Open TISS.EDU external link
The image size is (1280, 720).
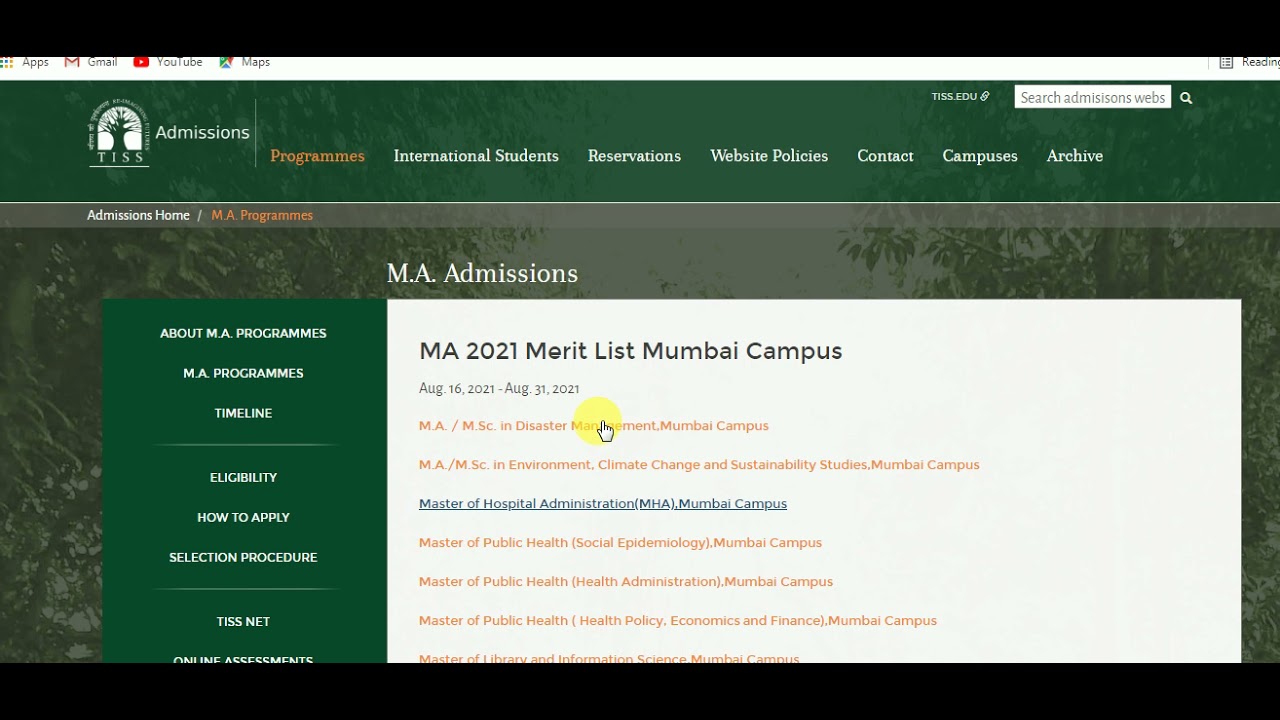point(960,97)
